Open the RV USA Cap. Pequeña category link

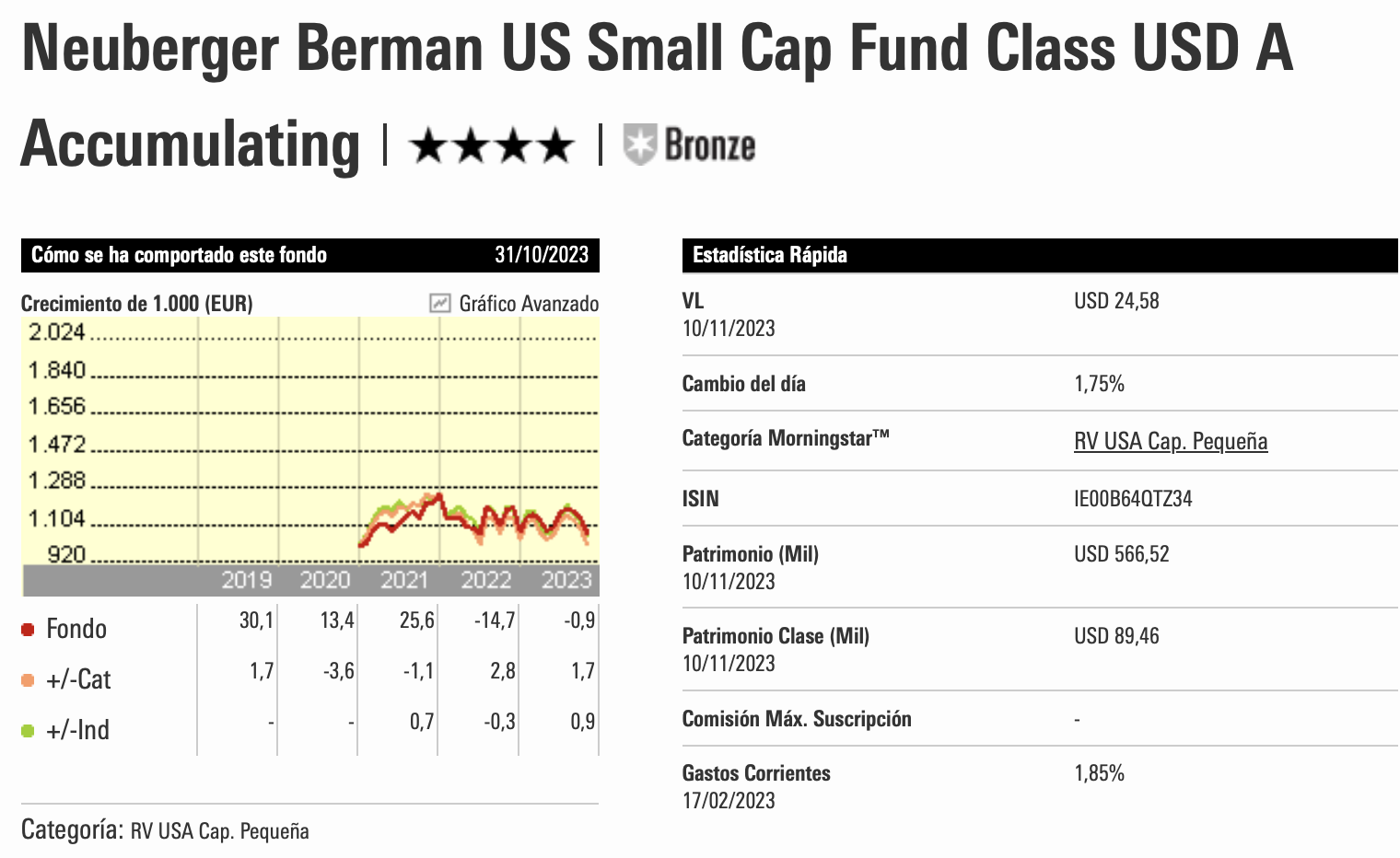[1171, 441]
